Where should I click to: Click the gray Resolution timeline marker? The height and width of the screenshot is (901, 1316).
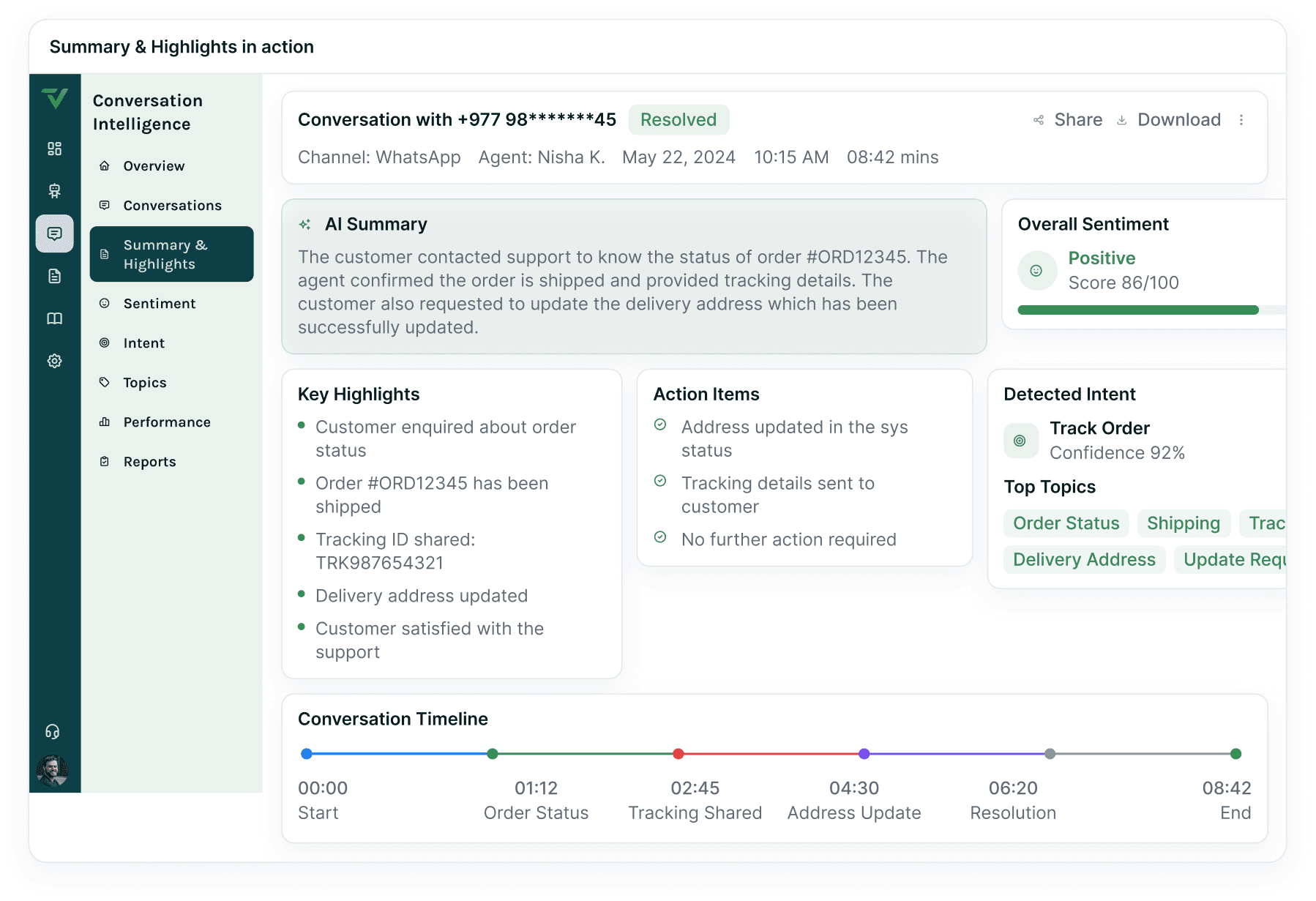click(1050, 754)
